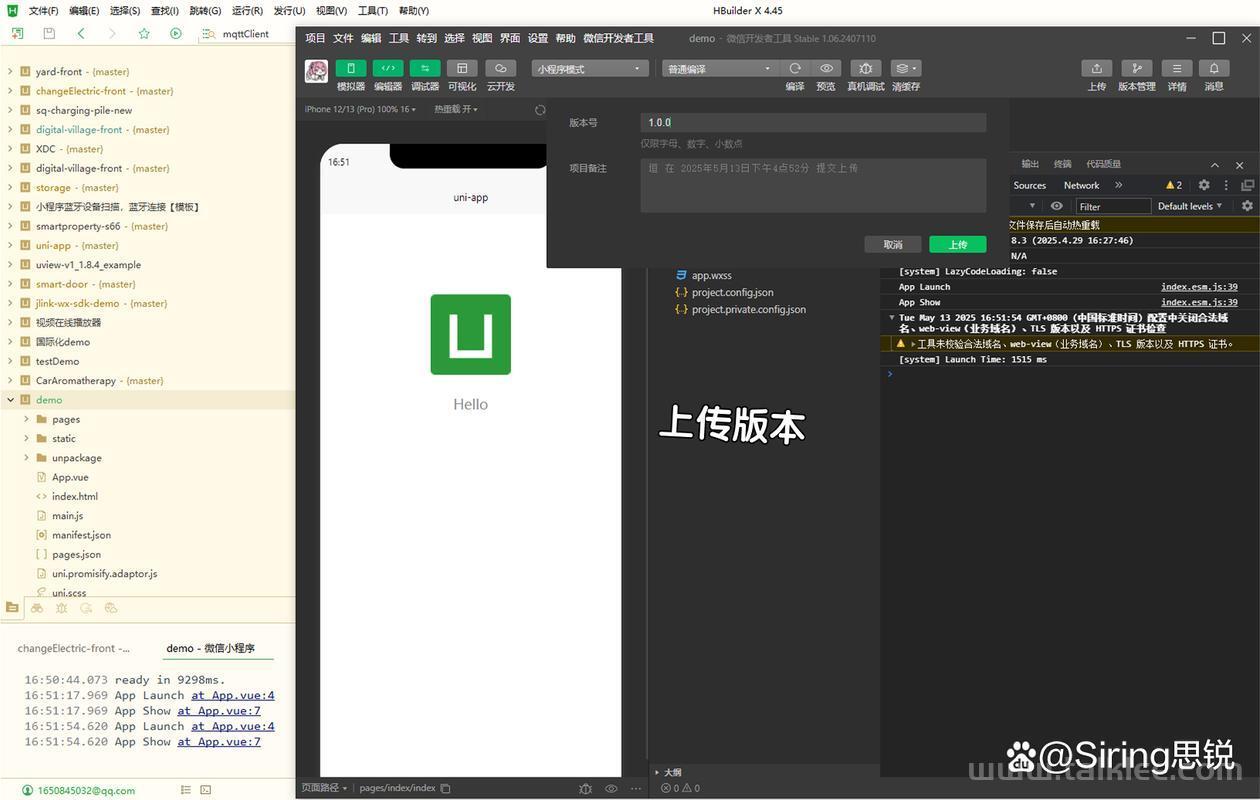The width and height of the screenshot is (1260, 800).
Task: Click the HBuilder run play icon
Action: pos(176,33)
